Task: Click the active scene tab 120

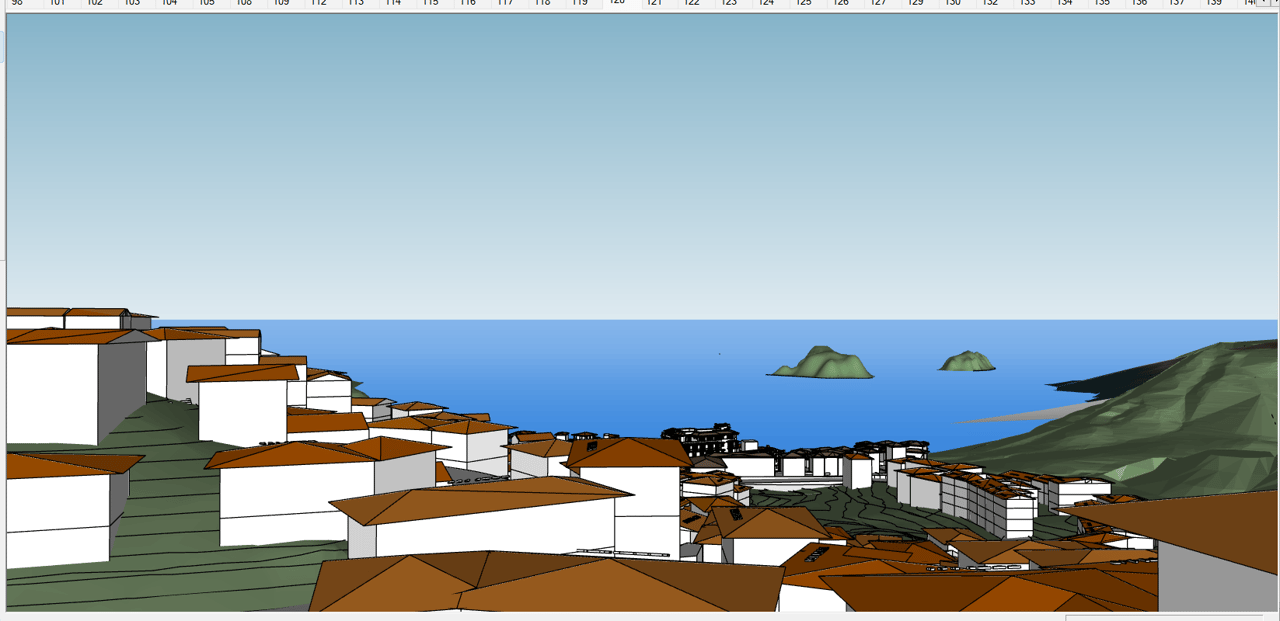Action: pos(617,3)
